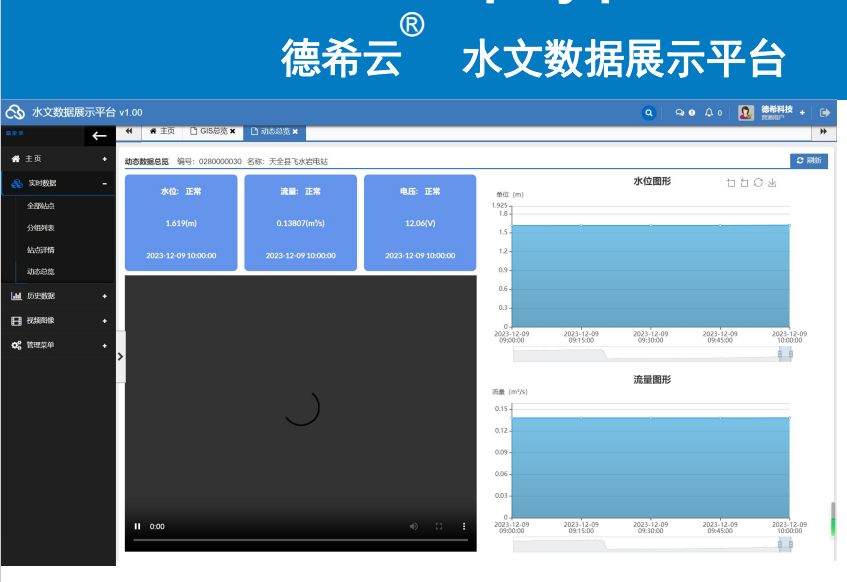The width and height of the screenshot is (847, 582).
Task: Click the page vertical scrollbar
Action: pos(833,519)
